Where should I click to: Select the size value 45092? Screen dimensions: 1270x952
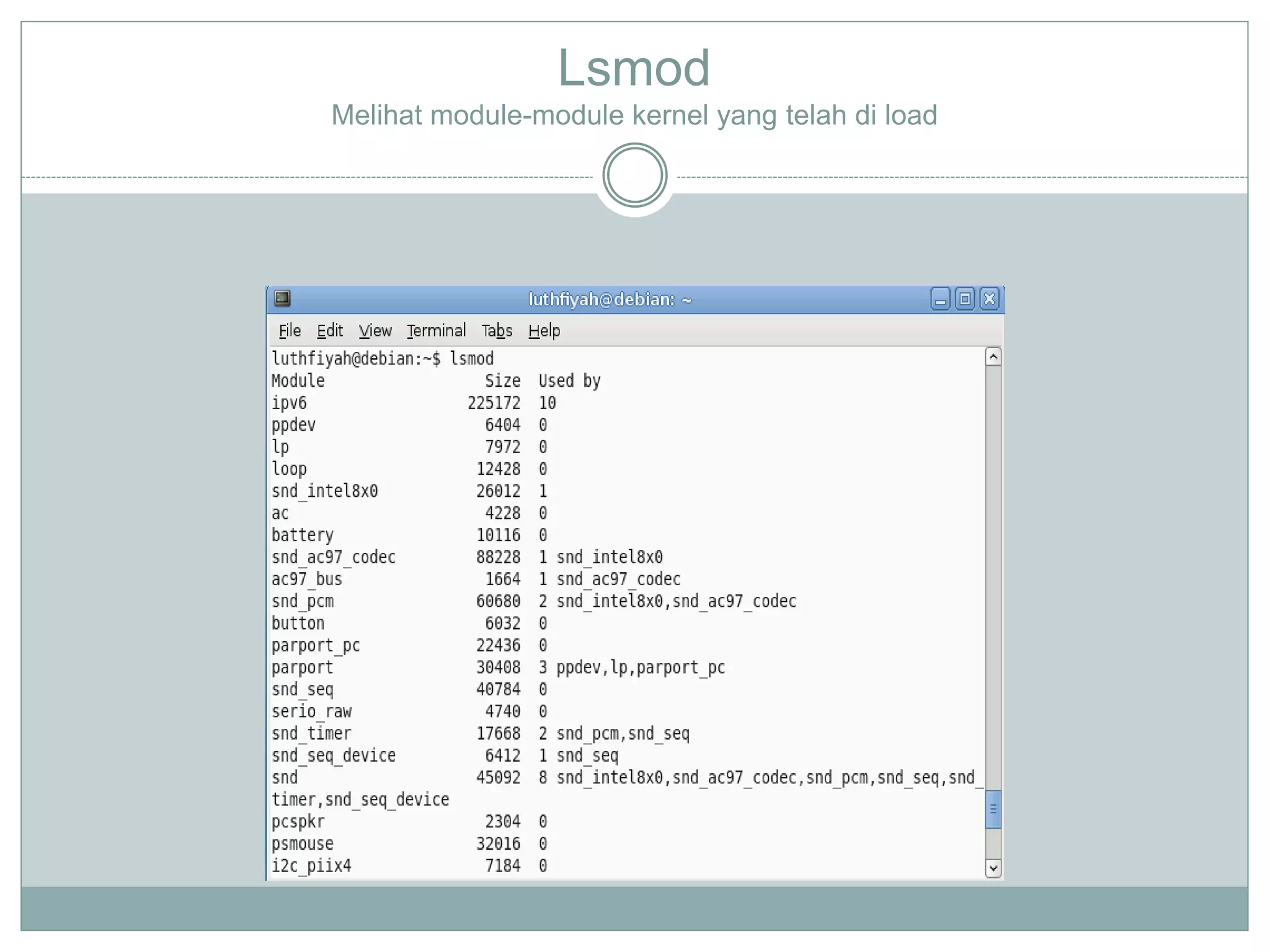click(x=499, y=778)
